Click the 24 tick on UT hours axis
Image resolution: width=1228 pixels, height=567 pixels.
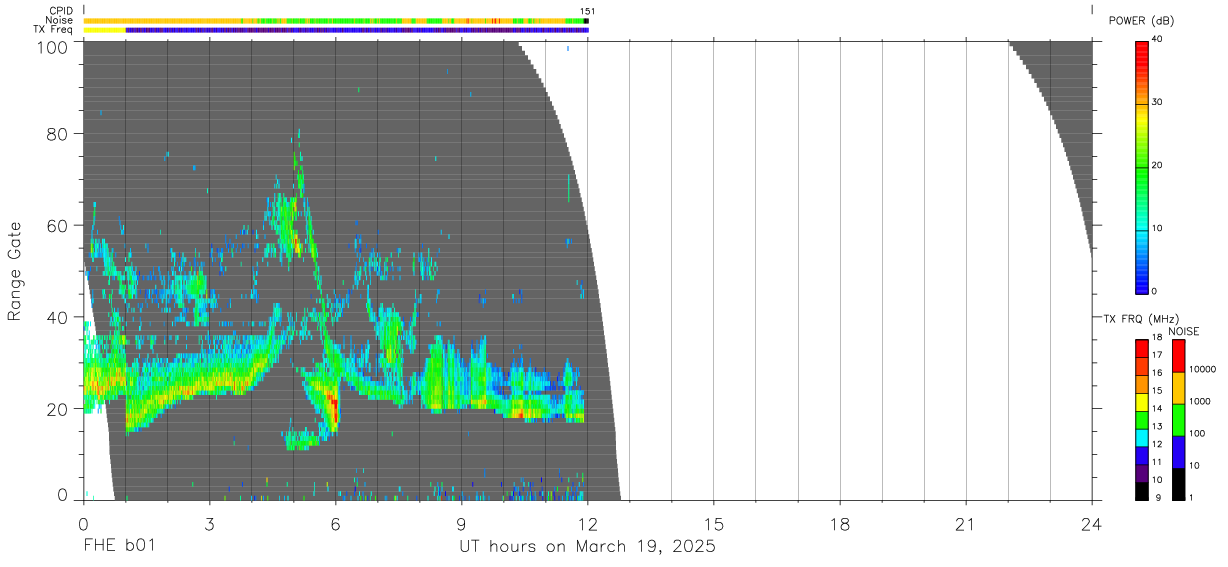(1092, 523)
